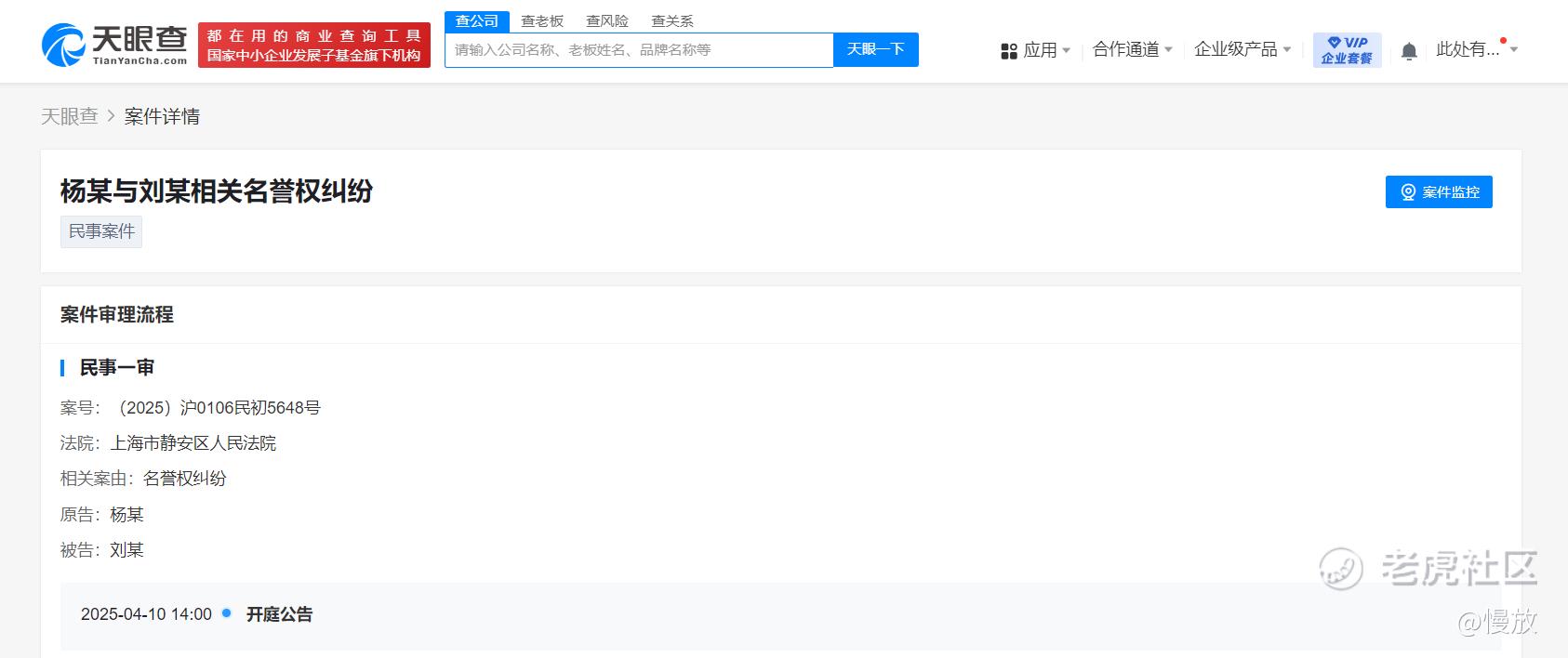This screenshot has width=1568, height=658.
Task: Focus the company name search field
Action: coord(639,50)
